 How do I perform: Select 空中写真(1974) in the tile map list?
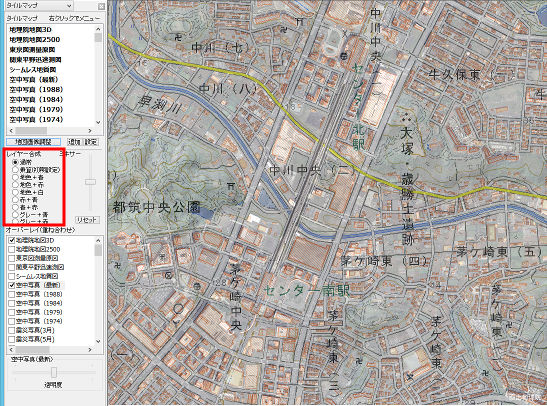36,120
